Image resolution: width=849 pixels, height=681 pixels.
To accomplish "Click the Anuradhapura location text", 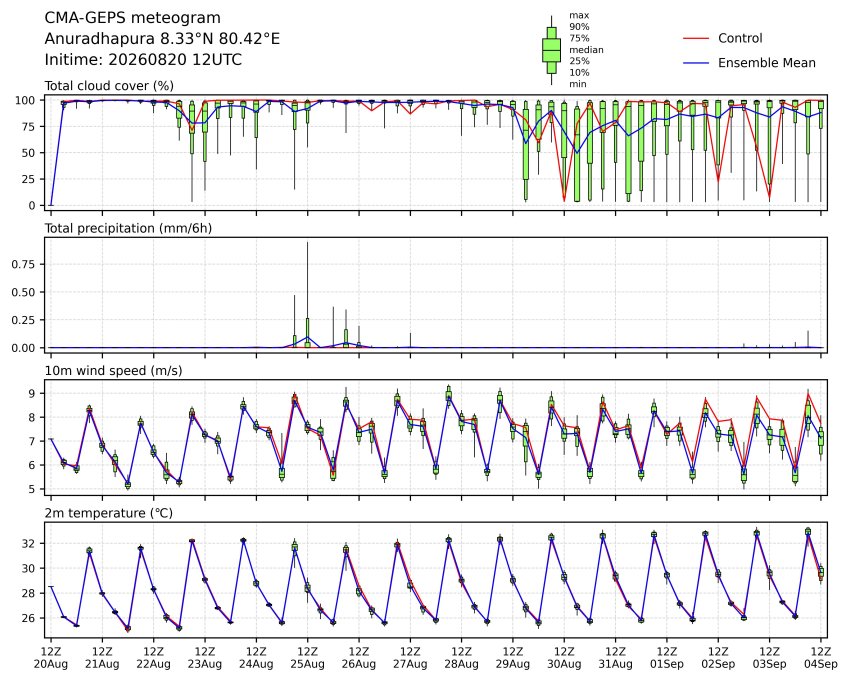I will pos(162,39).
